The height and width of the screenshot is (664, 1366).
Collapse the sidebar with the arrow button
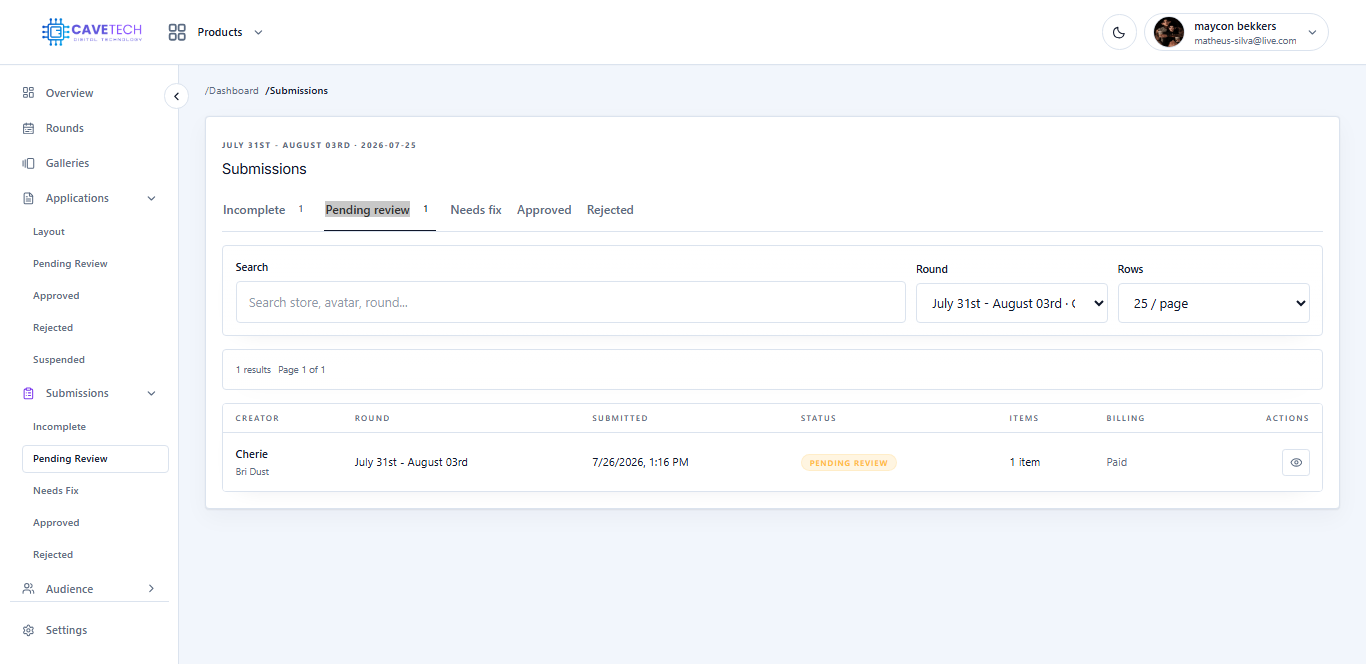(176, 96)
